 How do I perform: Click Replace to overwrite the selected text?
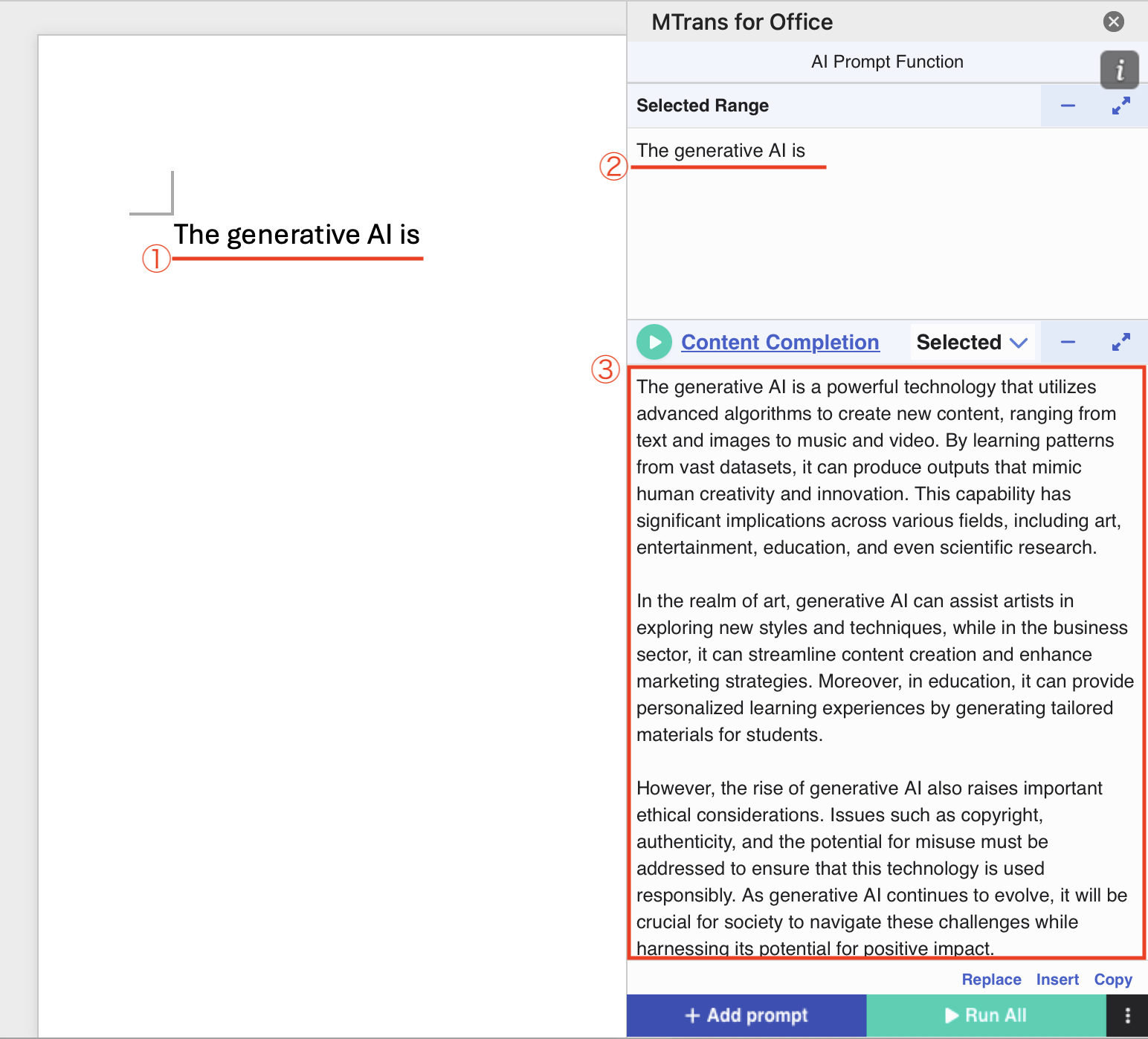(991, 980)
